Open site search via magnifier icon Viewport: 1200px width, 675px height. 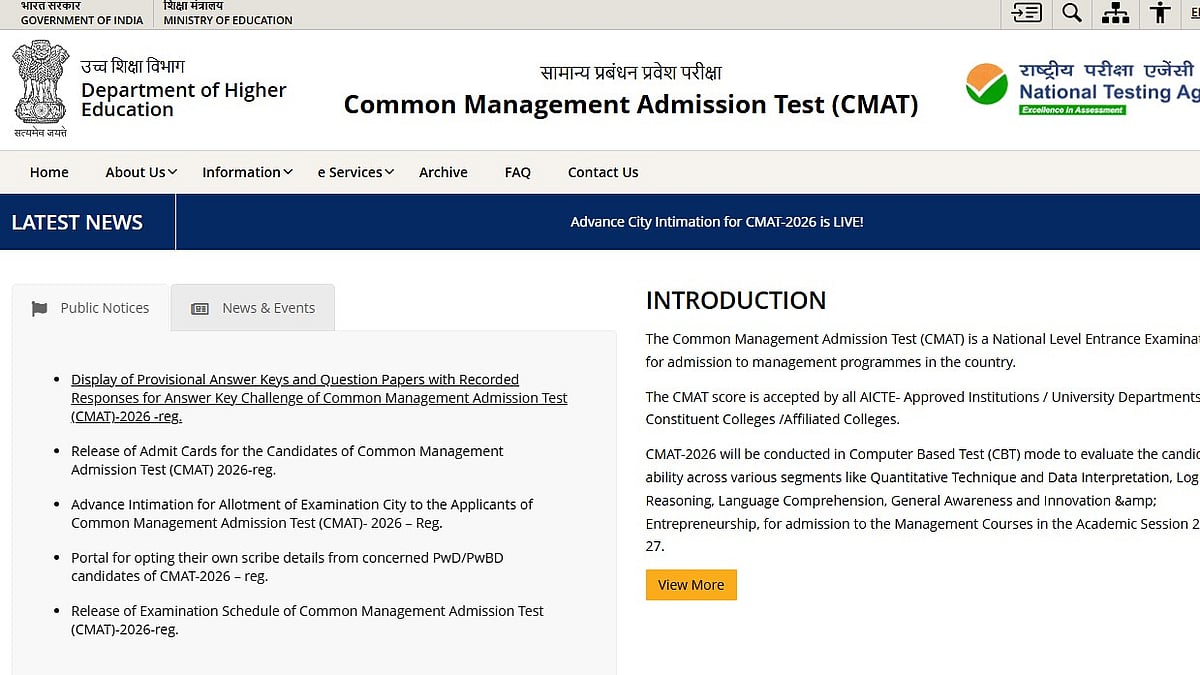tap(1071, 14)
